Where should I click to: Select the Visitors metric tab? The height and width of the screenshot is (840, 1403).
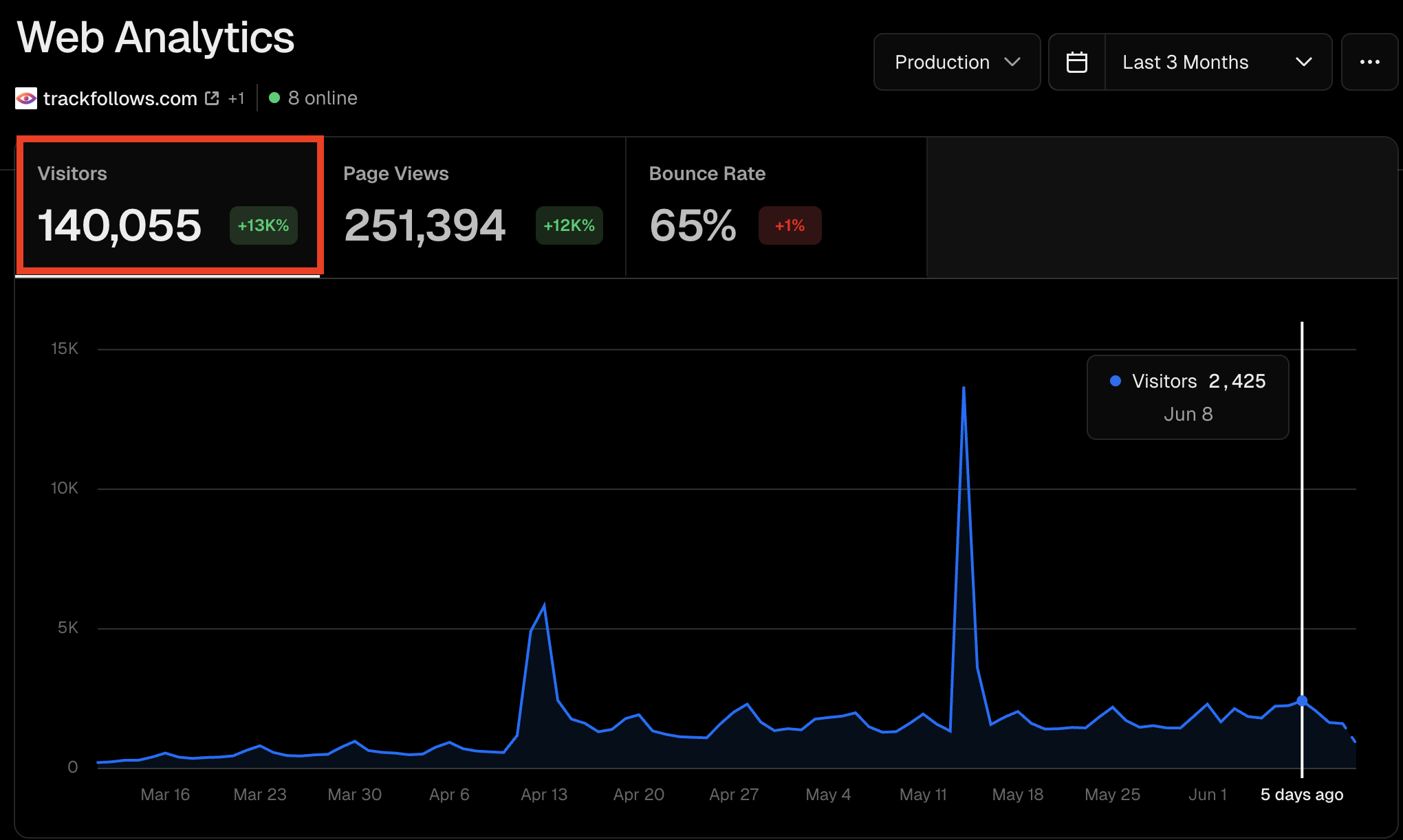click(x=169, y=206)
